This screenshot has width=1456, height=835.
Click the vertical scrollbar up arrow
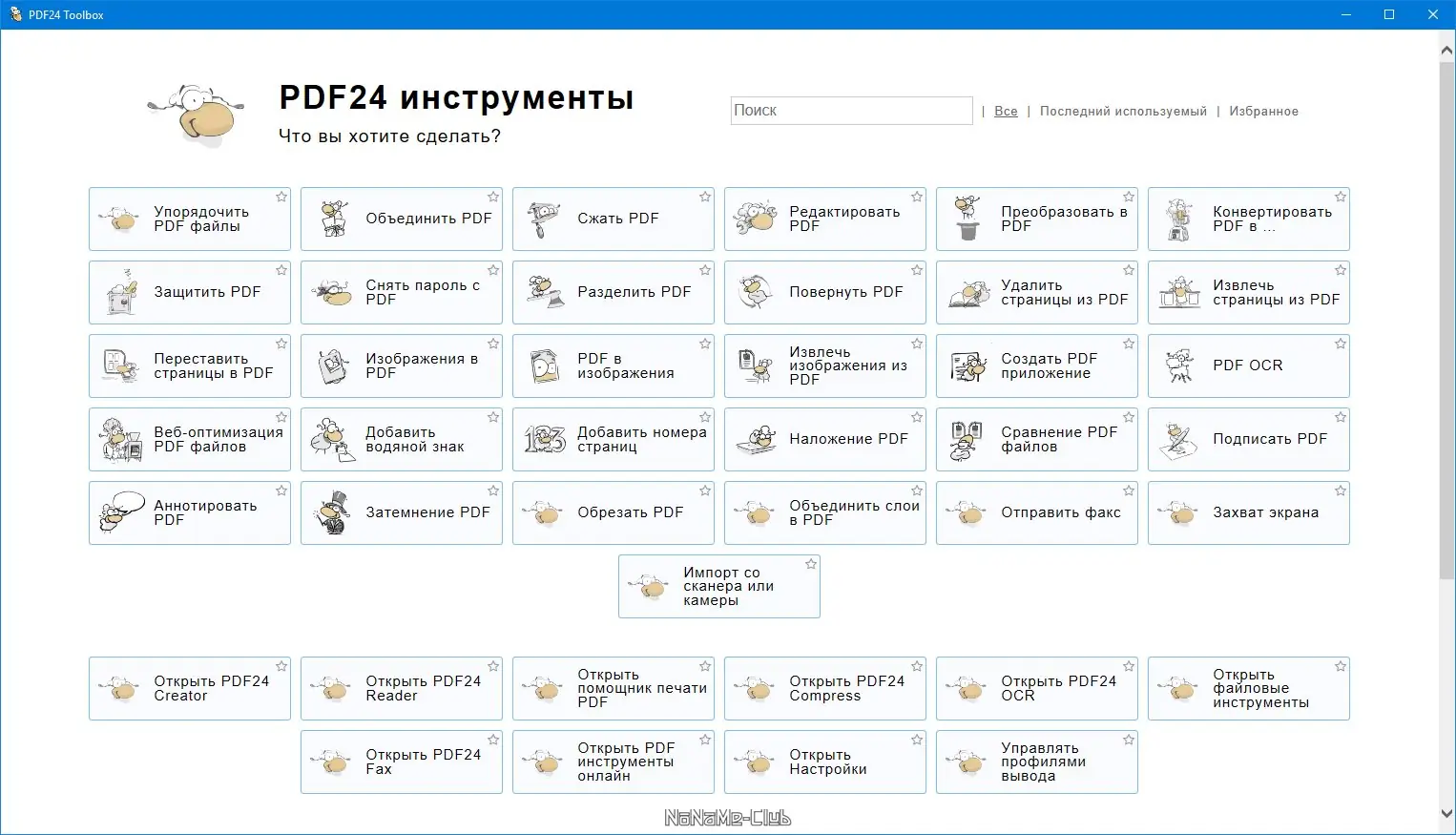(x=1447, y=51)
